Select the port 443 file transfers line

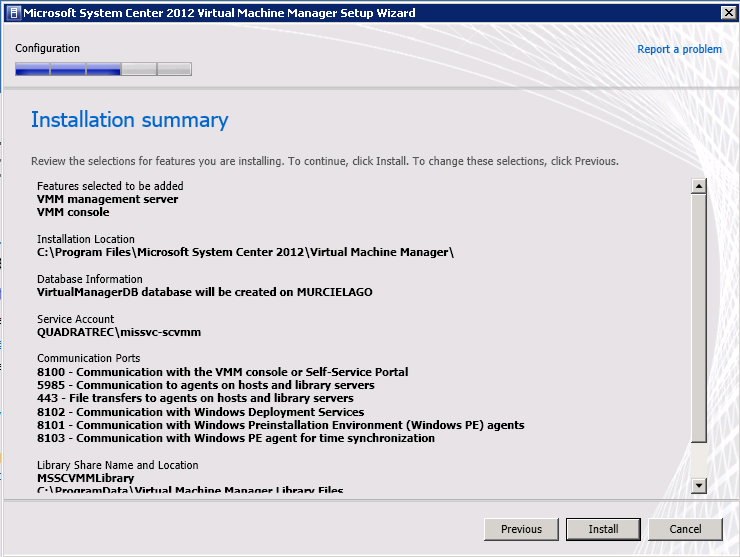[x=195, y=398]
